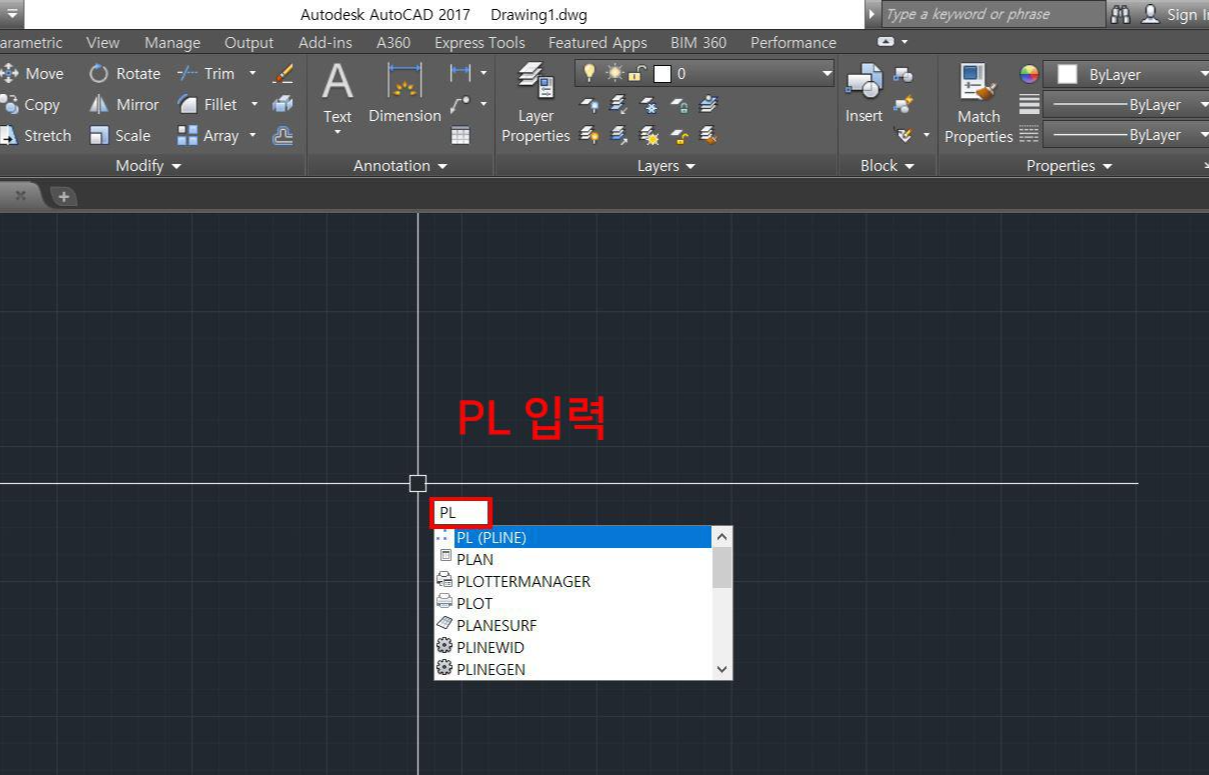Toggle the layer on/off lightbulb icon

589,73
